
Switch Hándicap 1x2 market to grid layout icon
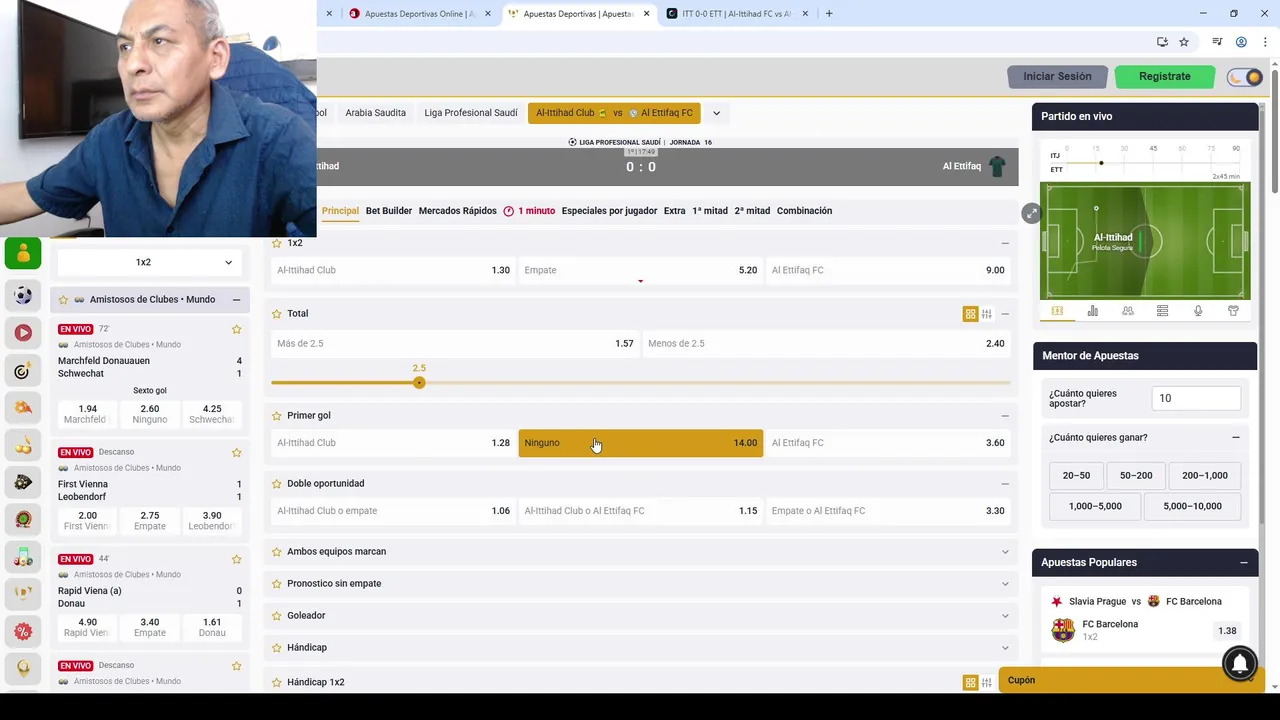coord(970,682)
